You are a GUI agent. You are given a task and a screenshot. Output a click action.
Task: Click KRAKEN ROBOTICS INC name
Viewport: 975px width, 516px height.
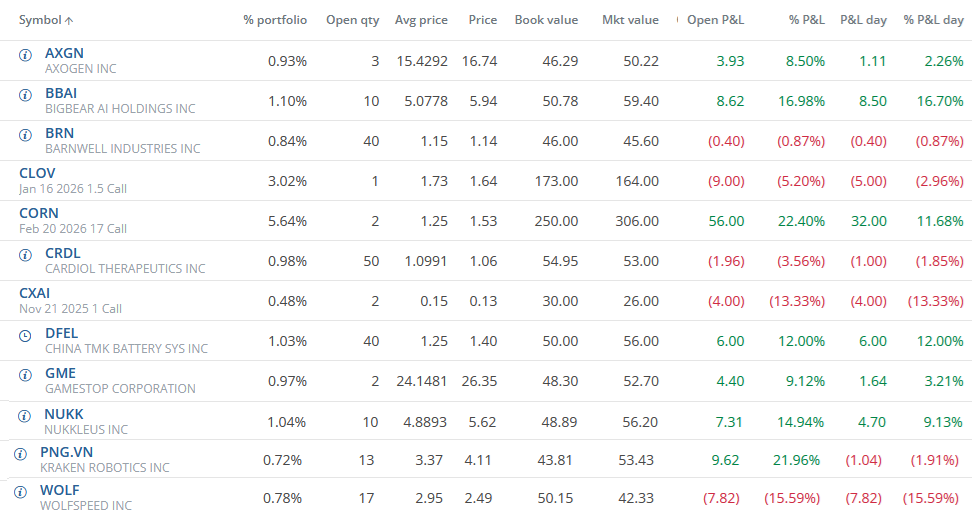(104, 468)
